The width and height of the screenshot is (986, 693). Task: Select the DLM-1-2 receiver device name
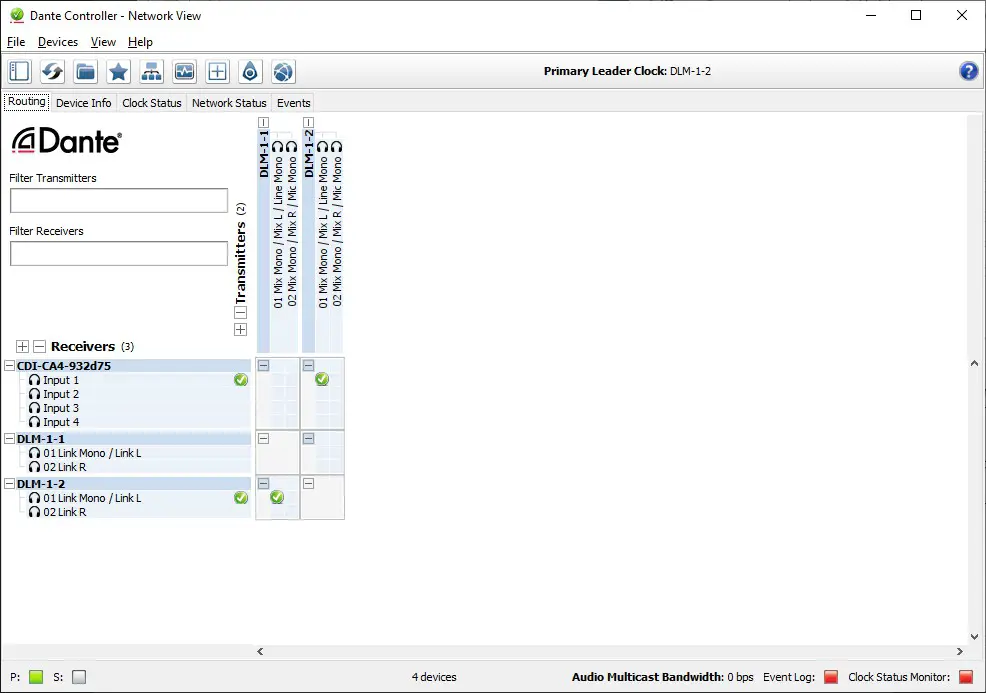pyautogui.click(x=41, y=484)
